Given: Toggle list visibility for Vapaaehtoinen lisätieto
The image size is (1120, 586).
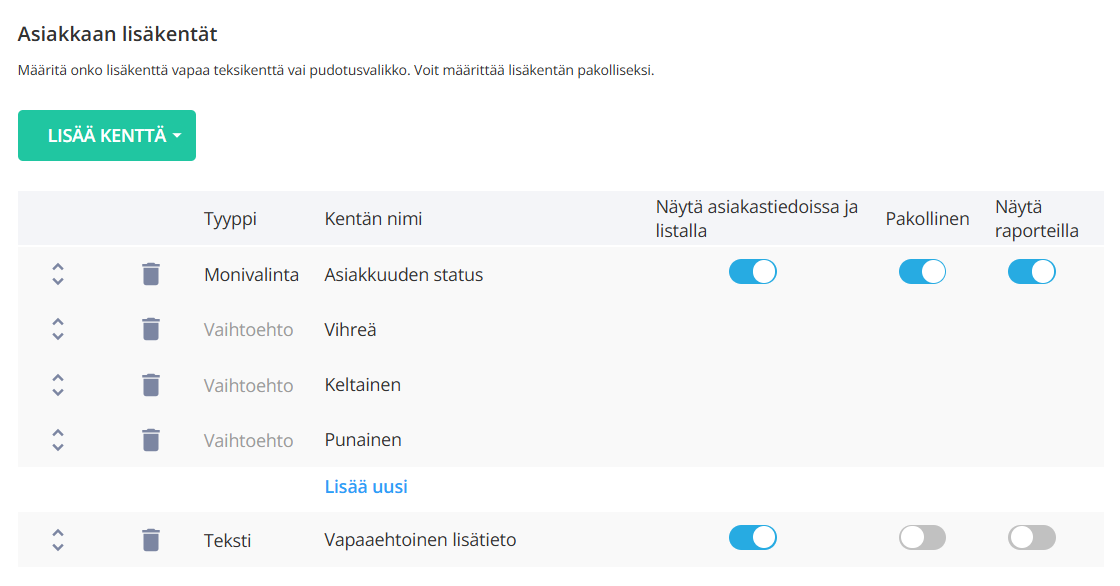Looking at the screenshot, I should pos(752,537).
